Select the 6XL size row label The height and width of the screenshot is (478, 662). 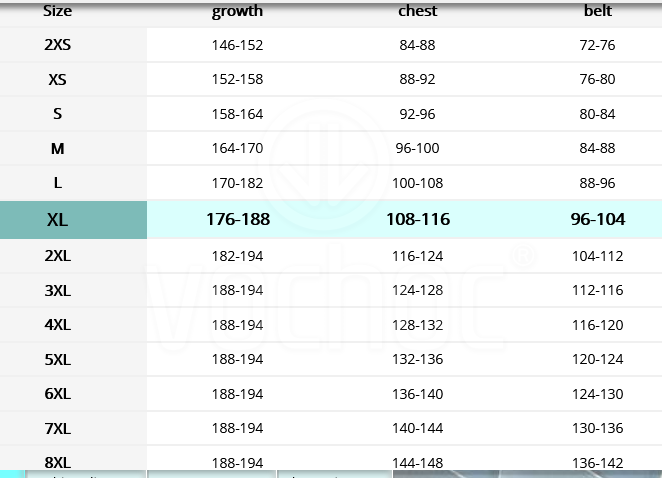57,394
